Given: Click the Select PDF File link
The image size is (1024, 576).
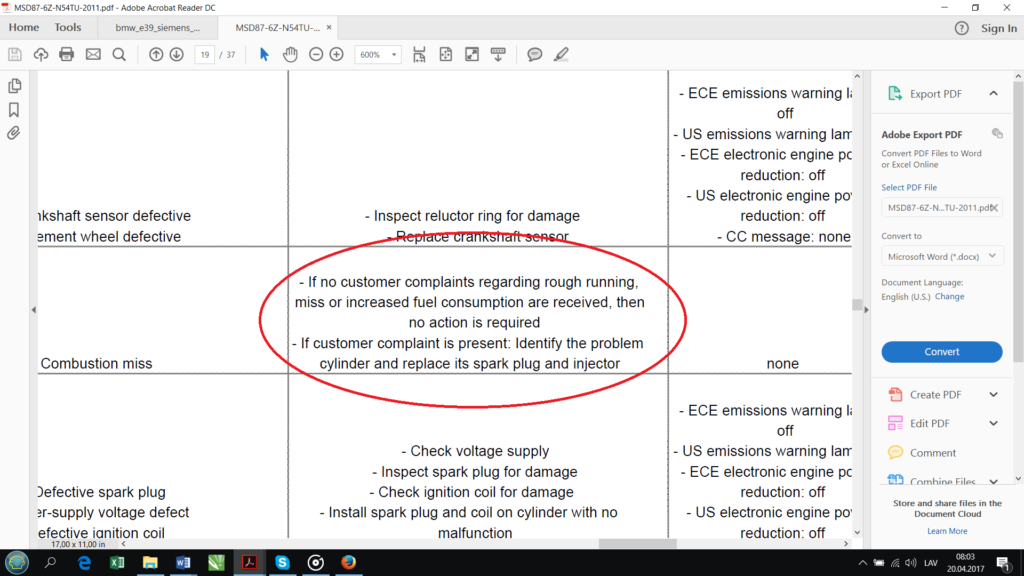Looking at the screenshot, I should (908, 187).
